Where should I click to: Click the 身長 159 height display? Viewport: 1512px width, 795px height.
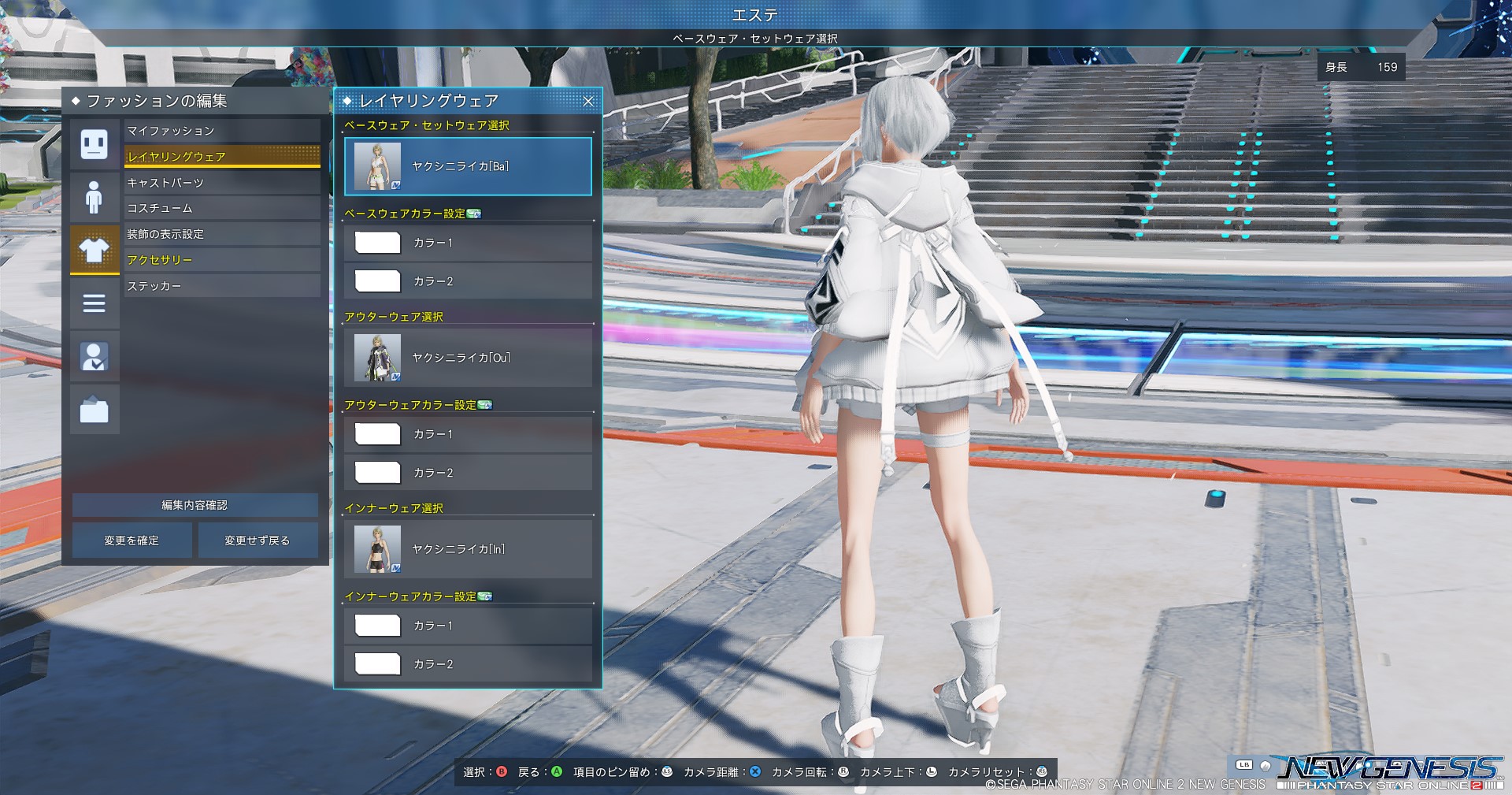[1361, 67]
